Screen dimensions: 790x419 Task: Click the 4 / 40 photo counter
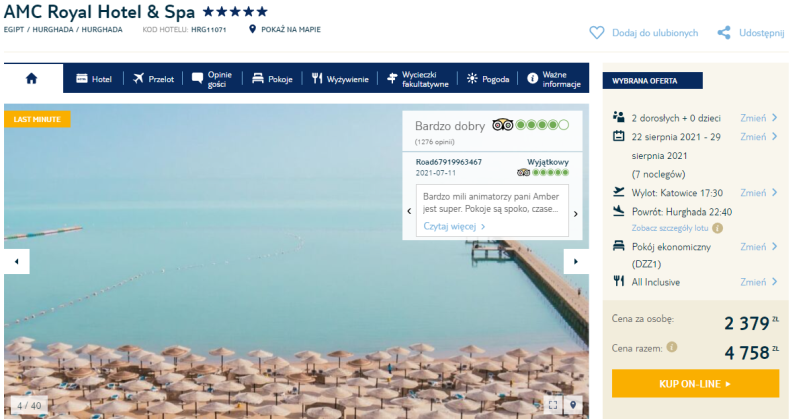click(29, 405)
